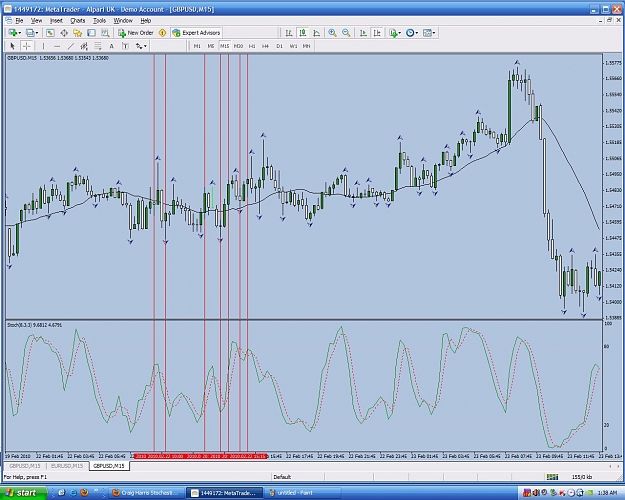Select the M15 timeframe button
625x500 pixels.
tap(224, 46)
